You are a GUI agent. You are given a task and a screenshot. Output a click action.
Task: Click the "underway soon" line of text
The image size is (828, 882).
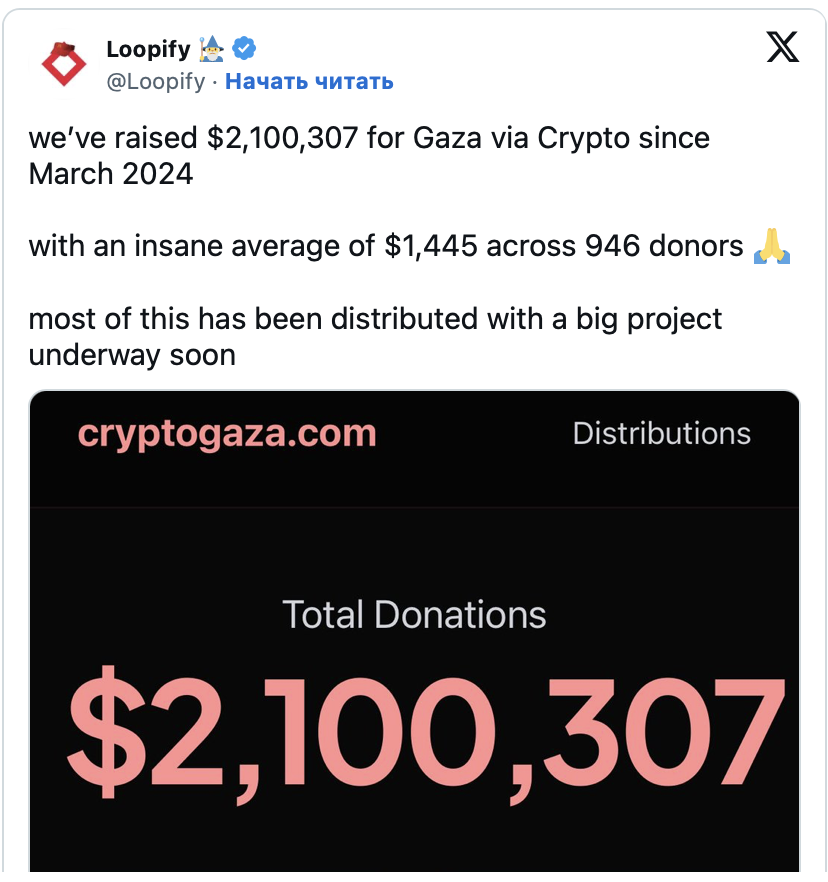[x=132, y=354]
